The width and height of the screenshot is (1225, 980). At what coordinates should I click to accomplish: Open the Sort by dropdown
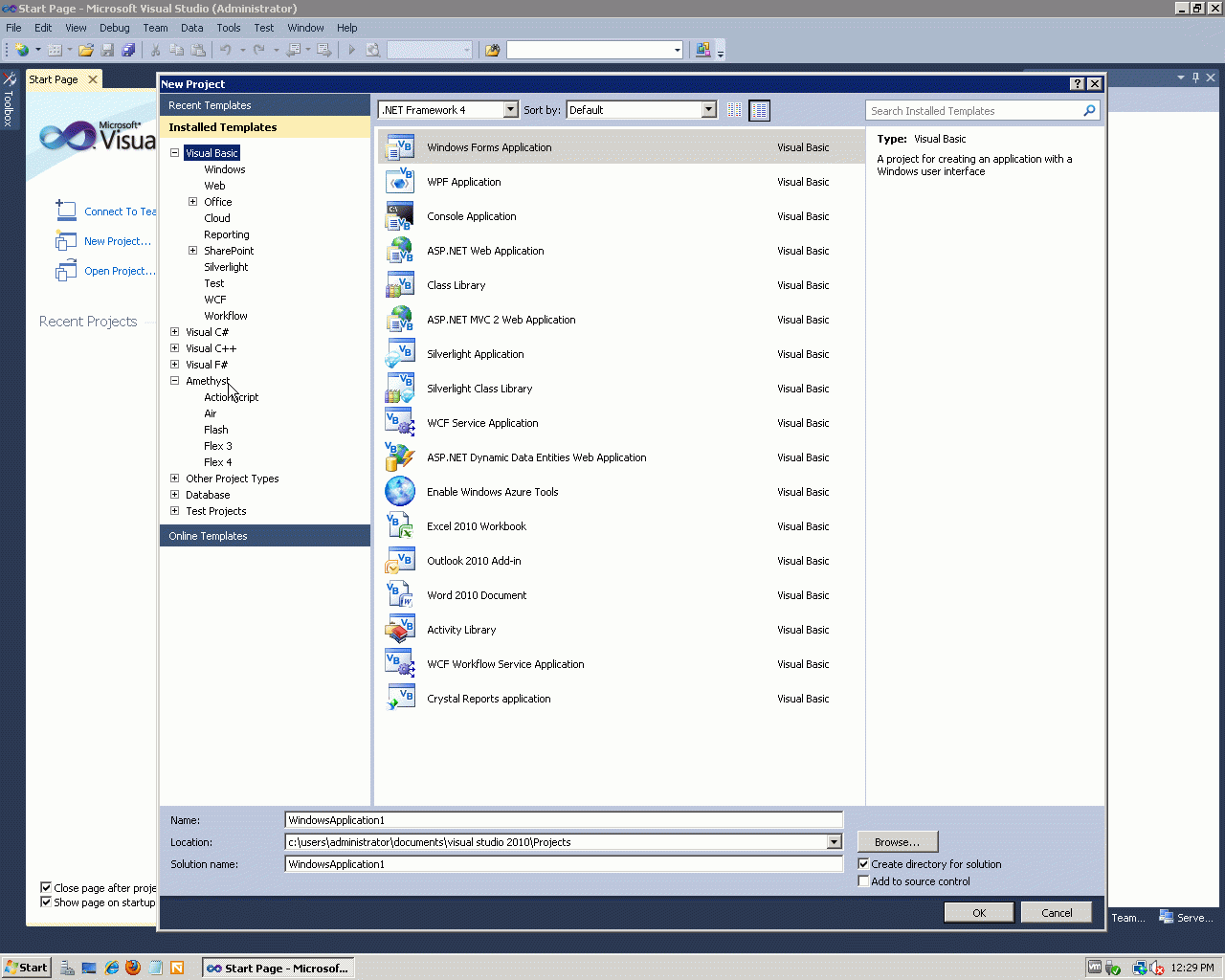(709, 110)
